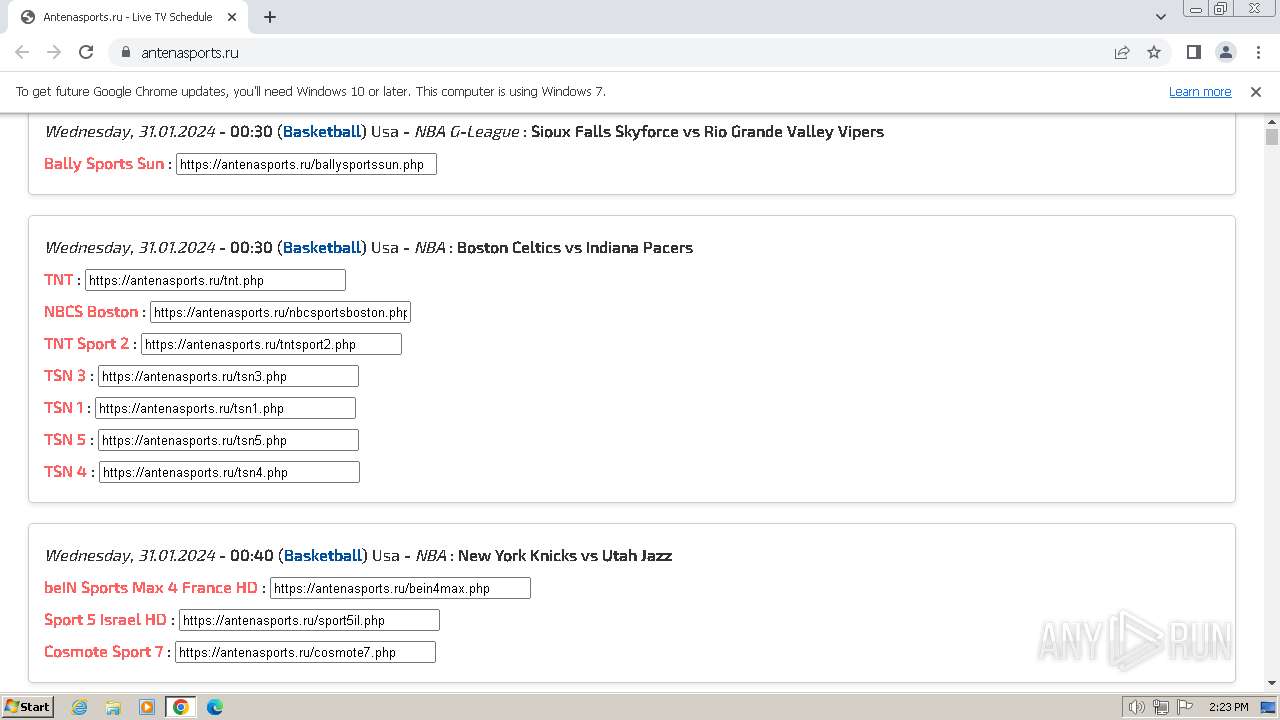The width and height of the screenshot is (1280, 720).
Task: Open the Learn more link
Action: (x=1200, y=91)
